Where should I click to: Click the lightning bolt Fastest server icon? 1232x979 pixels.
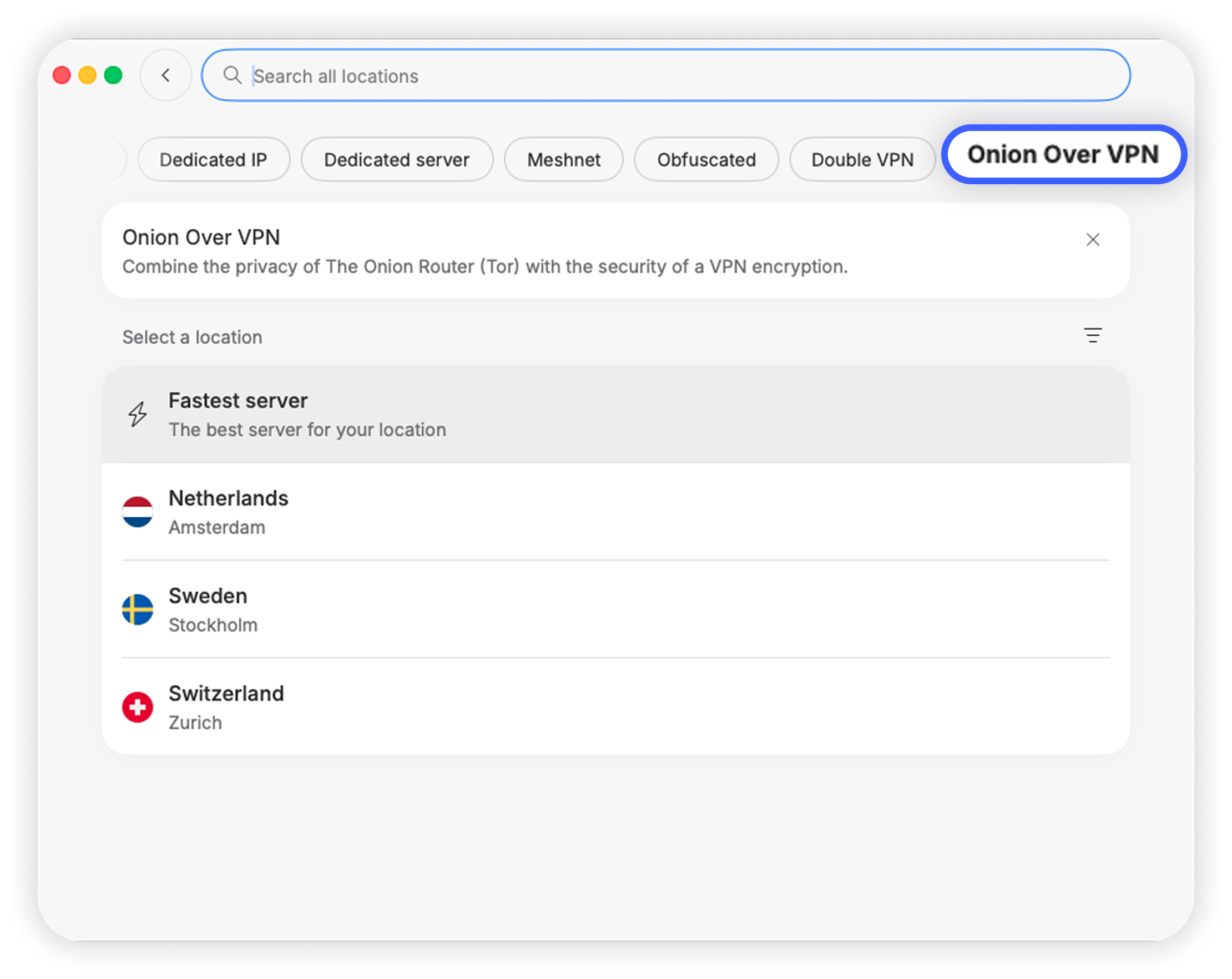pos(137,414)
